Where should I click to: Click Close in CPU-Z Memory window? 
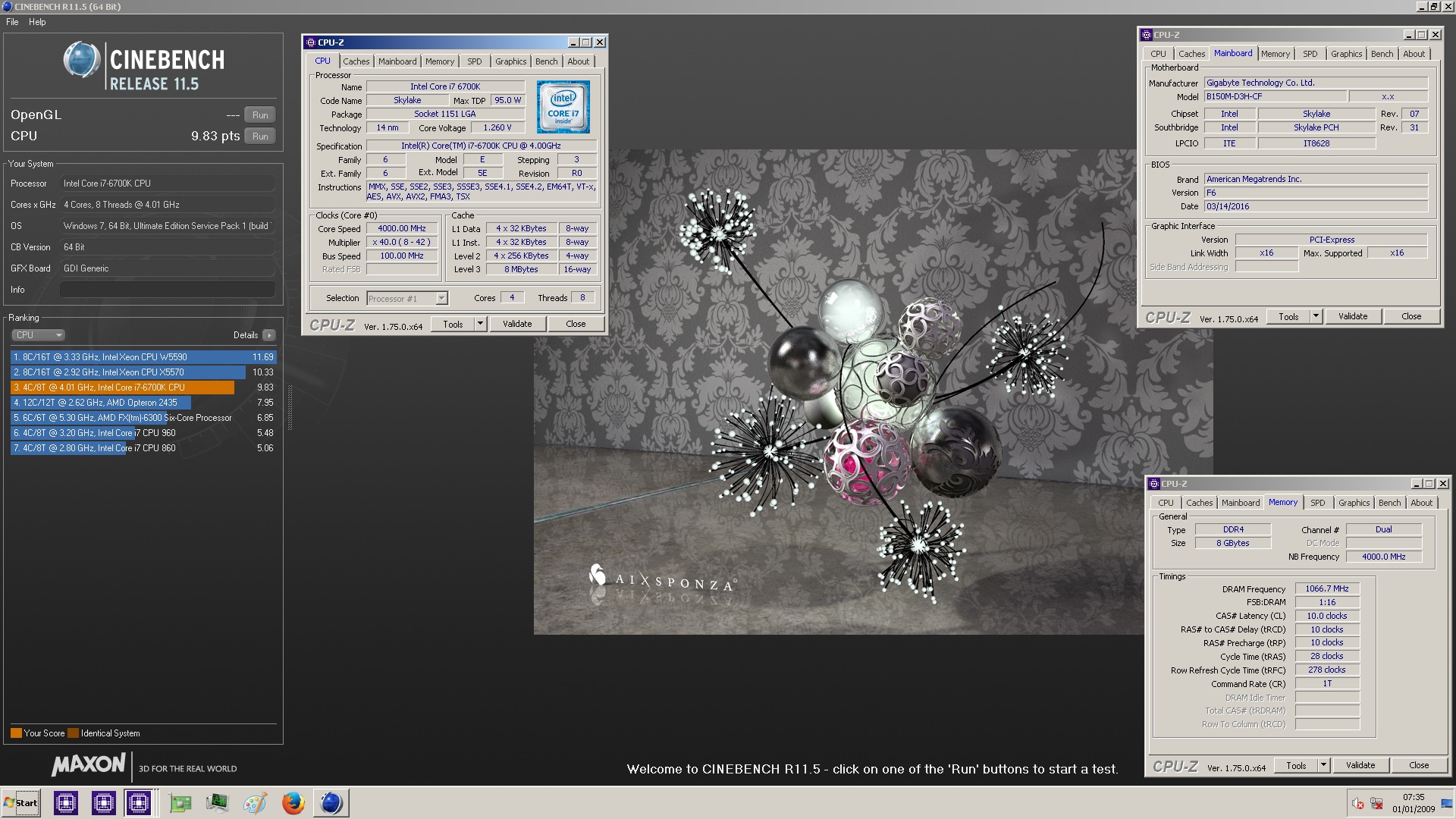(x=1419, y=766)
